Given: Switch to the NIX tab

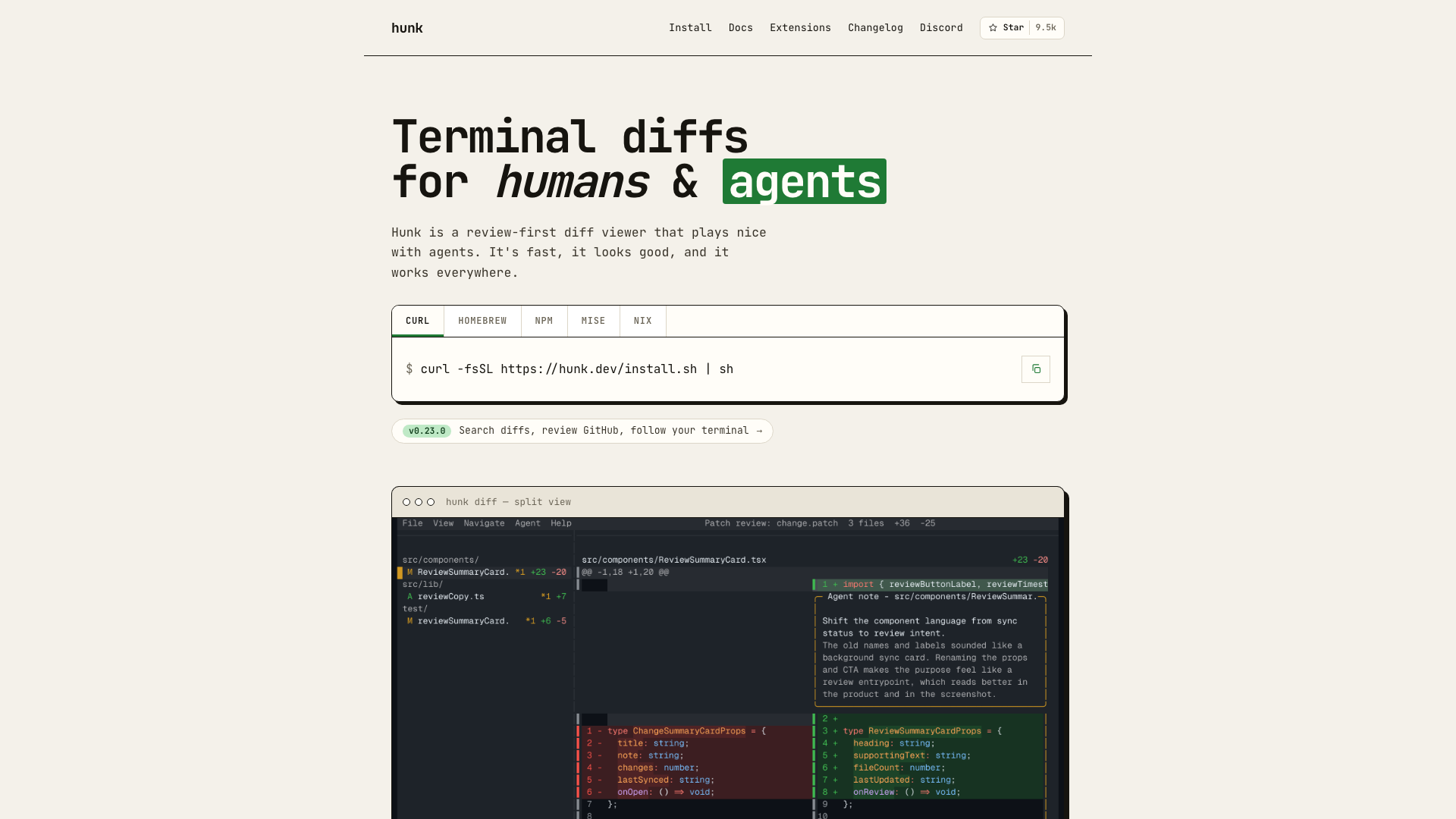Looking at the screenshot, I should tap(643, 322).
